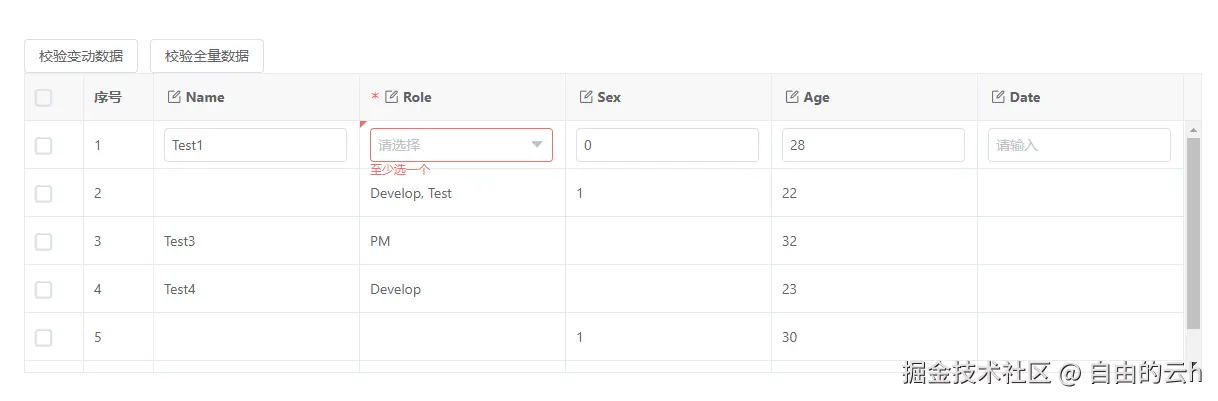Click the scrollbar up arrow

point(1192,130)
